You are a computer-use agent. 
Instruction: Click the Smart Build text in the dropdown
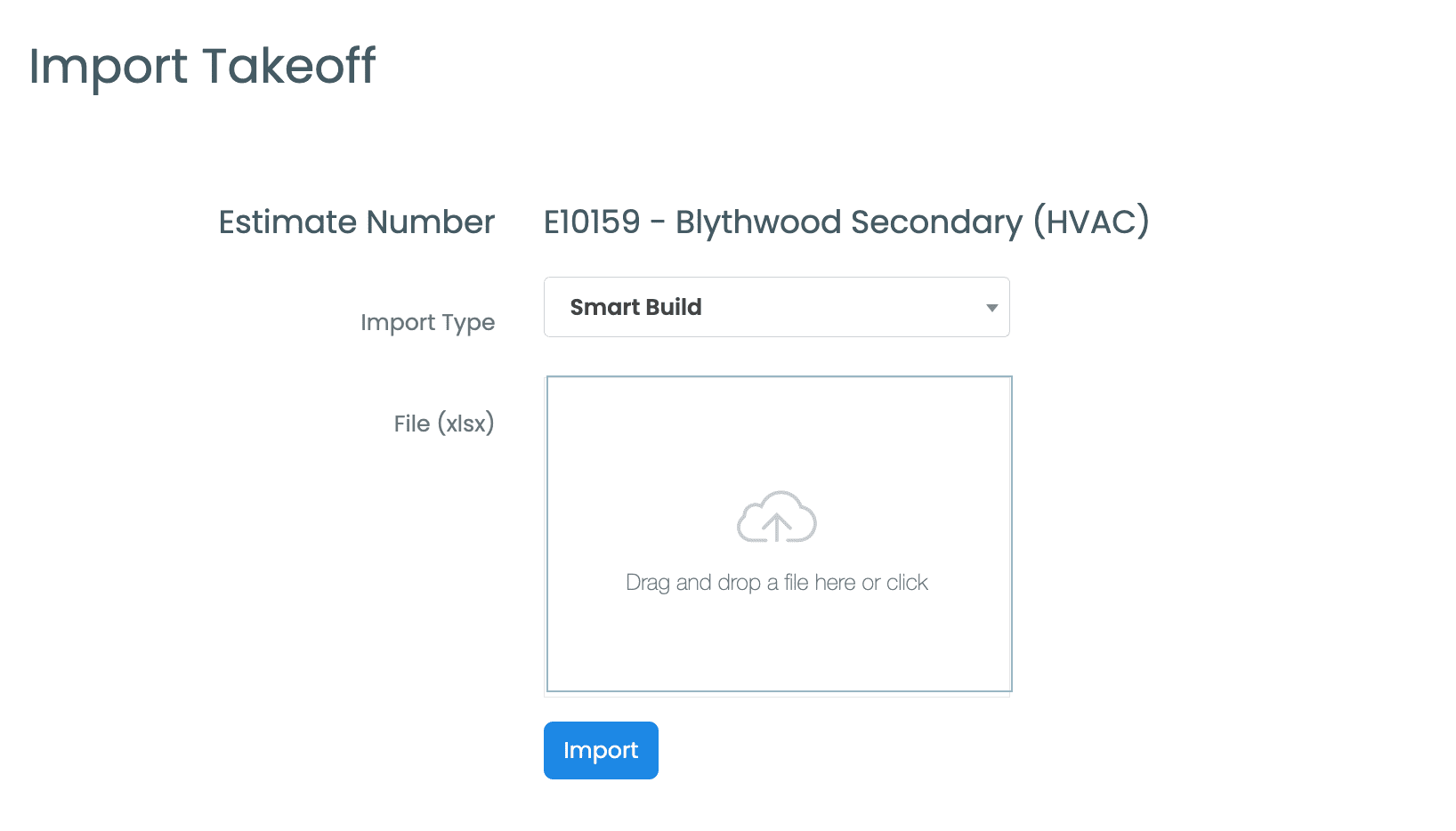(x=635, y=307)
